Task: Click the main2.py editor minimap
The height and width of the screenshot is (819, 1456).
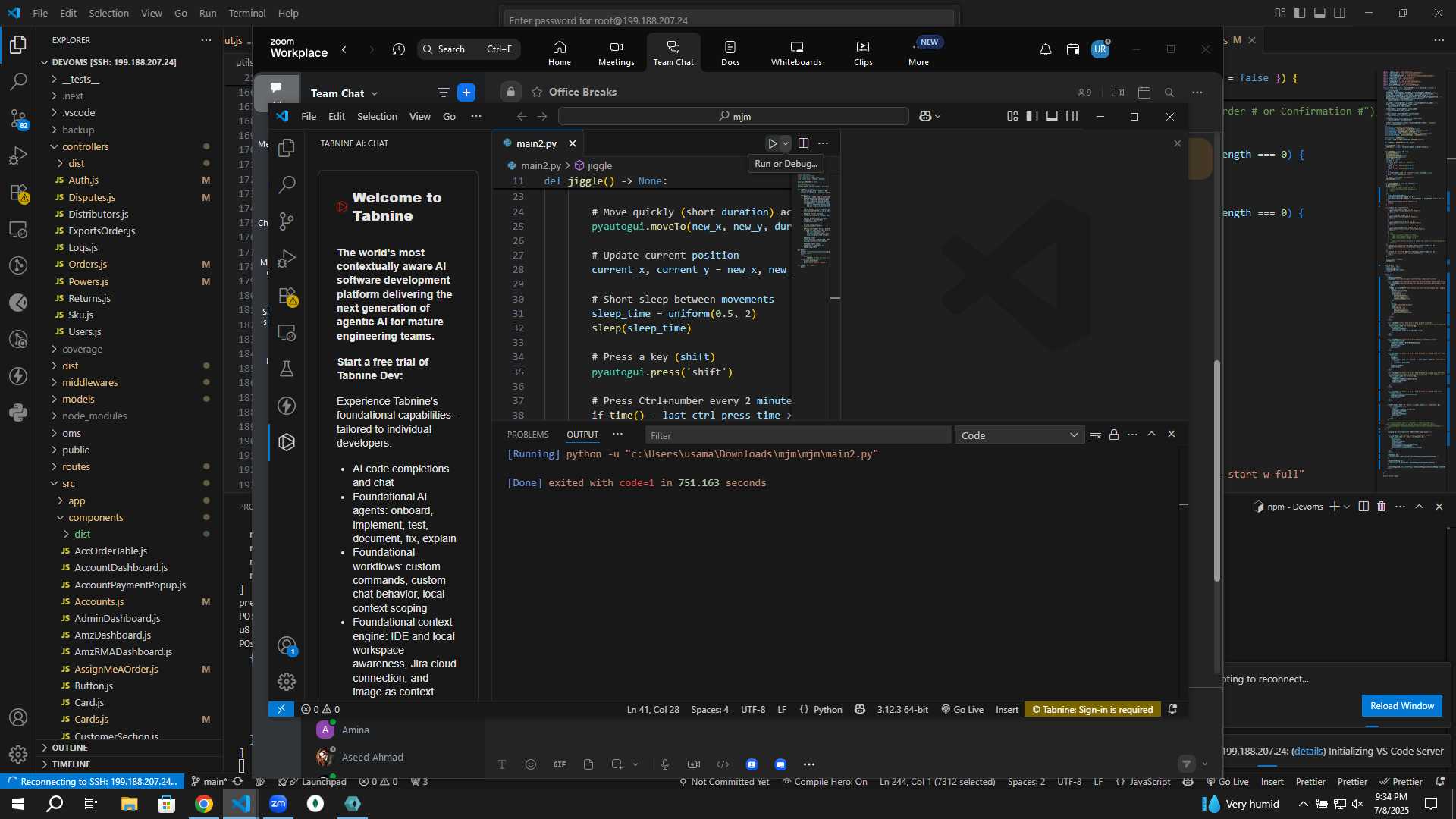Action: click(x=814, y=220)
